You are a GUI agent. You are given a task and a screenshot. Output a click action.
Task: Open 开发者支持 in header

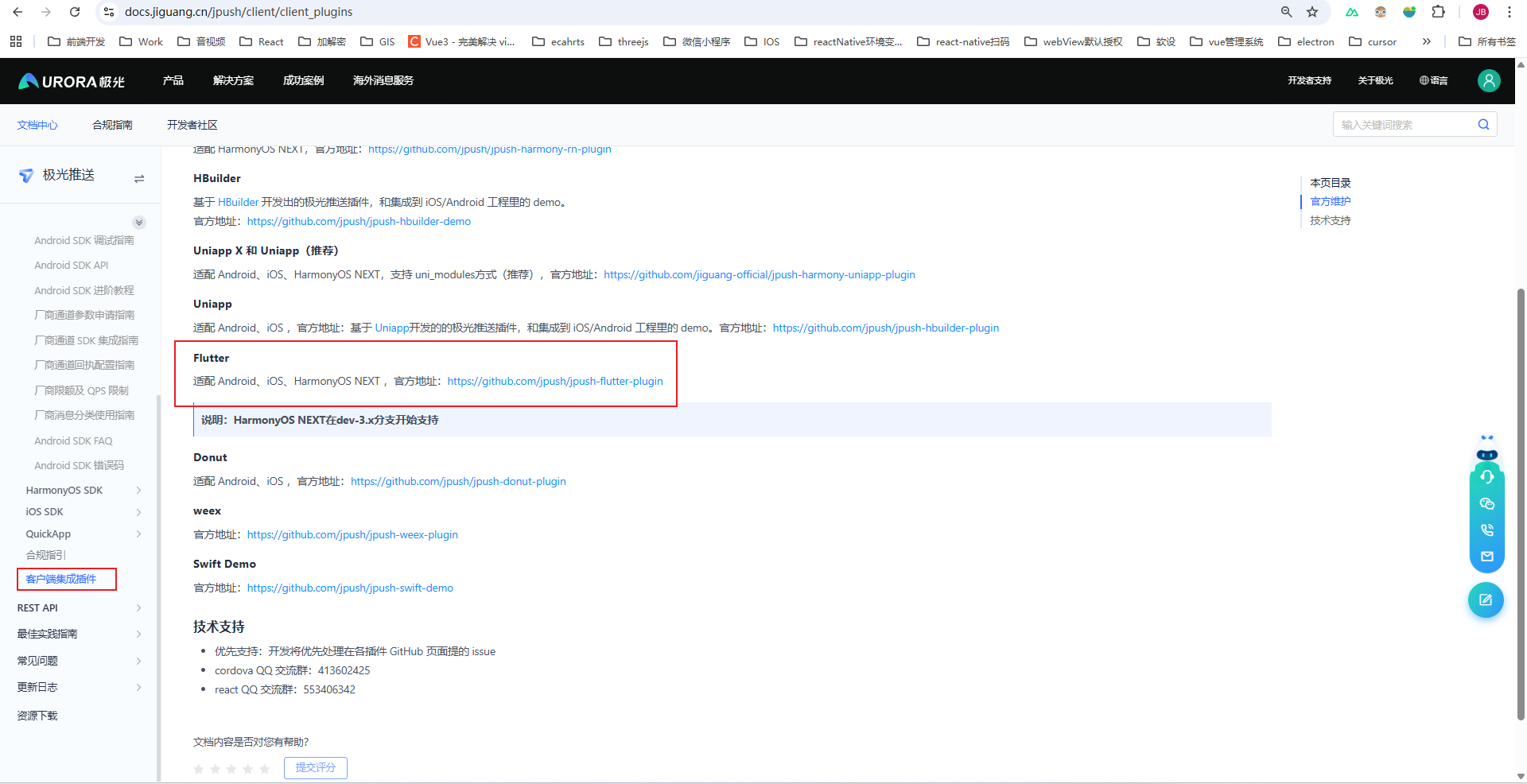(1309, 80)
